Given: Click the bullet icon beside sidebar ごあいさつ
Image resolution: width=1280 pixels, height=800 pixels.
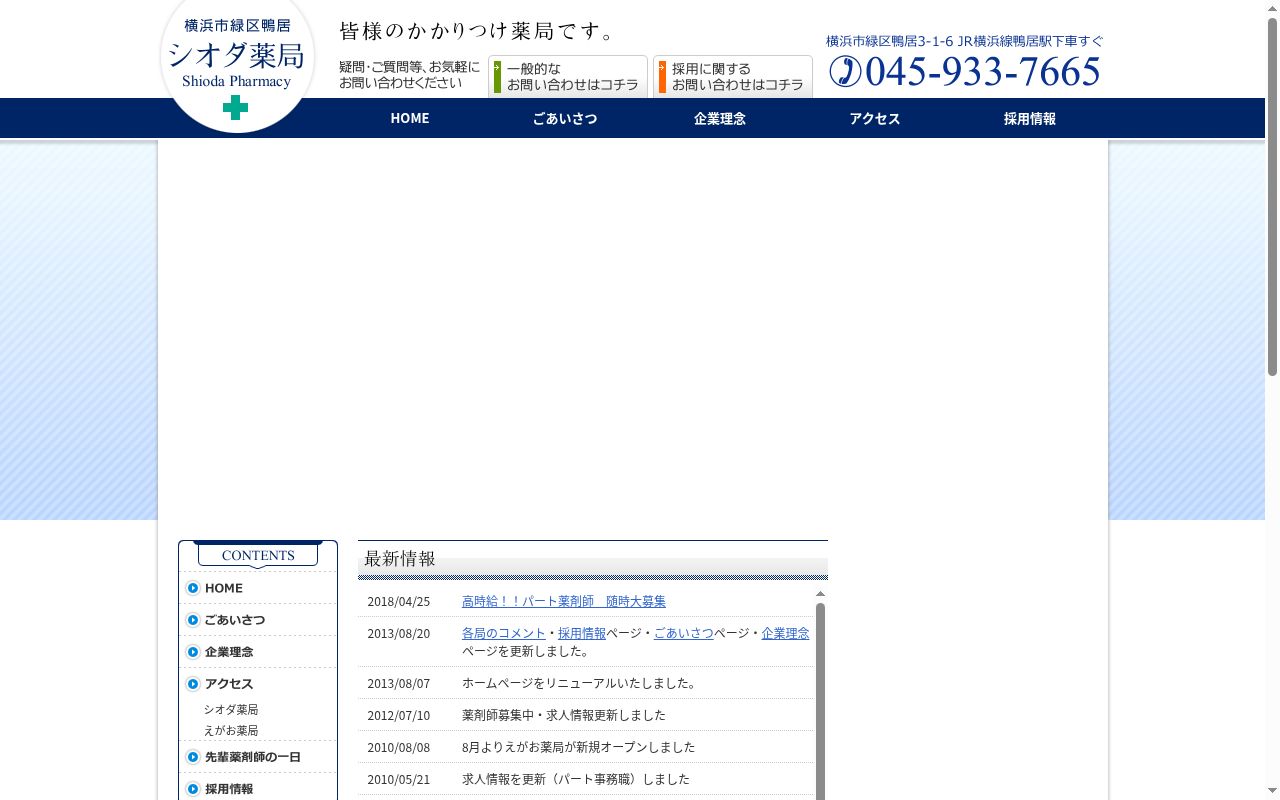Looking at the screenshot, I should [x=193, y=620].
